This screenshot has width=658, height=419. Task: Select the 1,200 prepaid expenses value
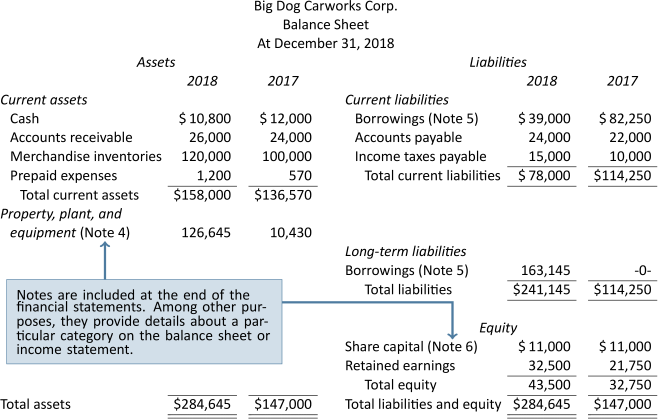tap(214, 175)
